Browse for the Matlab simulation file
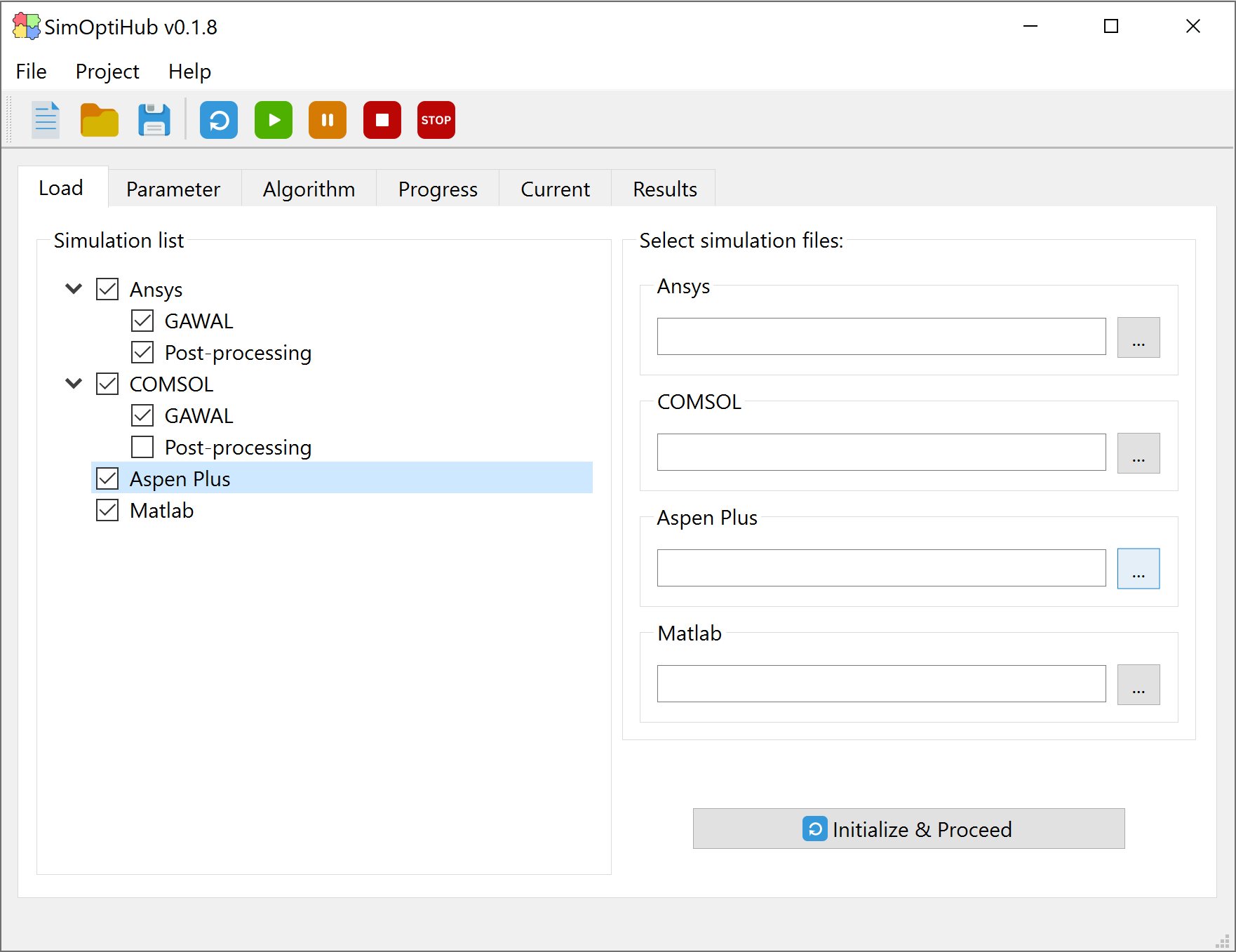Screen dimensions: 1236x952 [1138, 684]
